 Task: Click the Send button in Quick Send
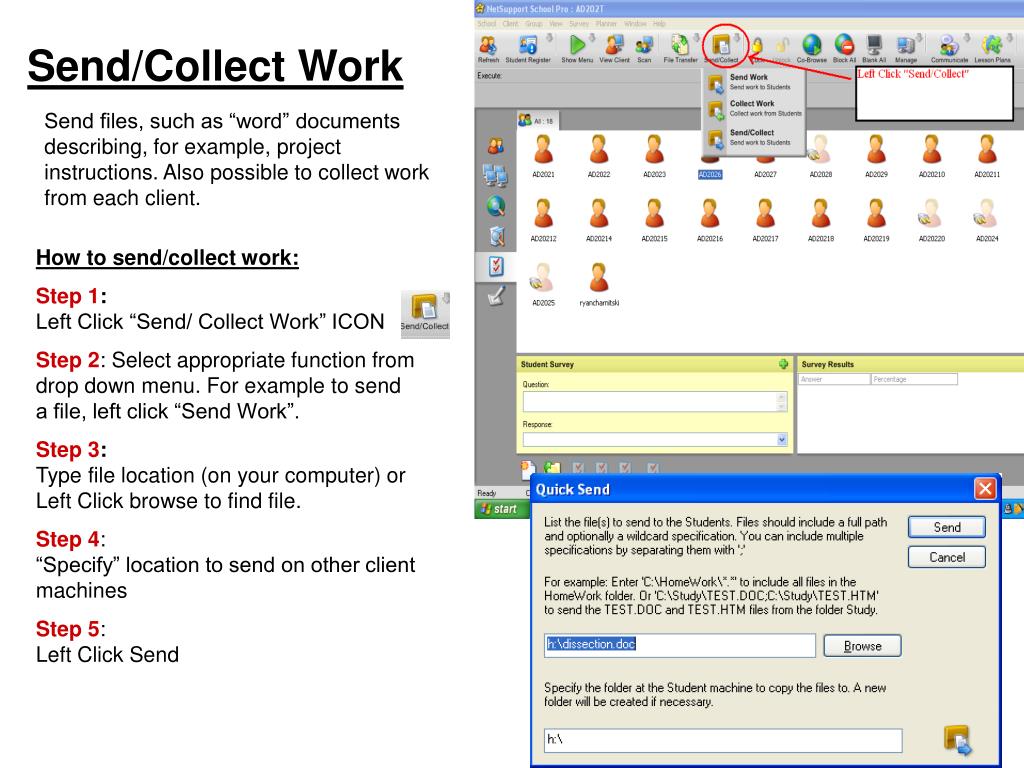[946, 527]
